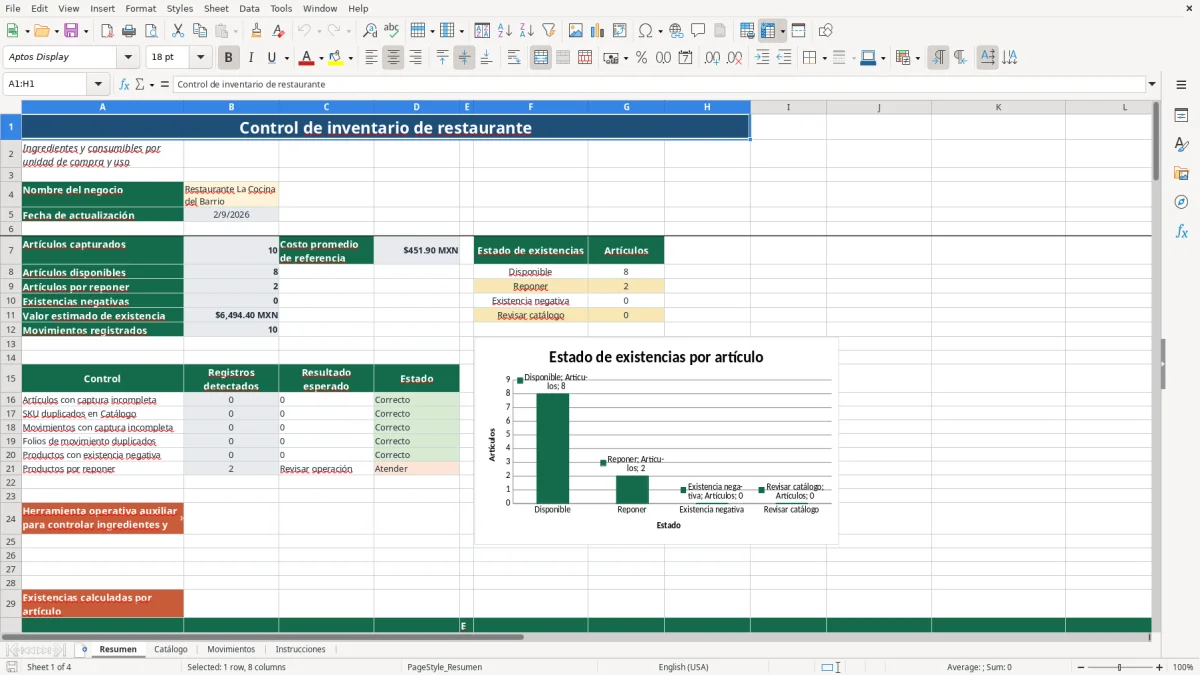Open the sidebar Gallery panel
This screenshot has width=1200, height=675.
tap(1181, 173)
